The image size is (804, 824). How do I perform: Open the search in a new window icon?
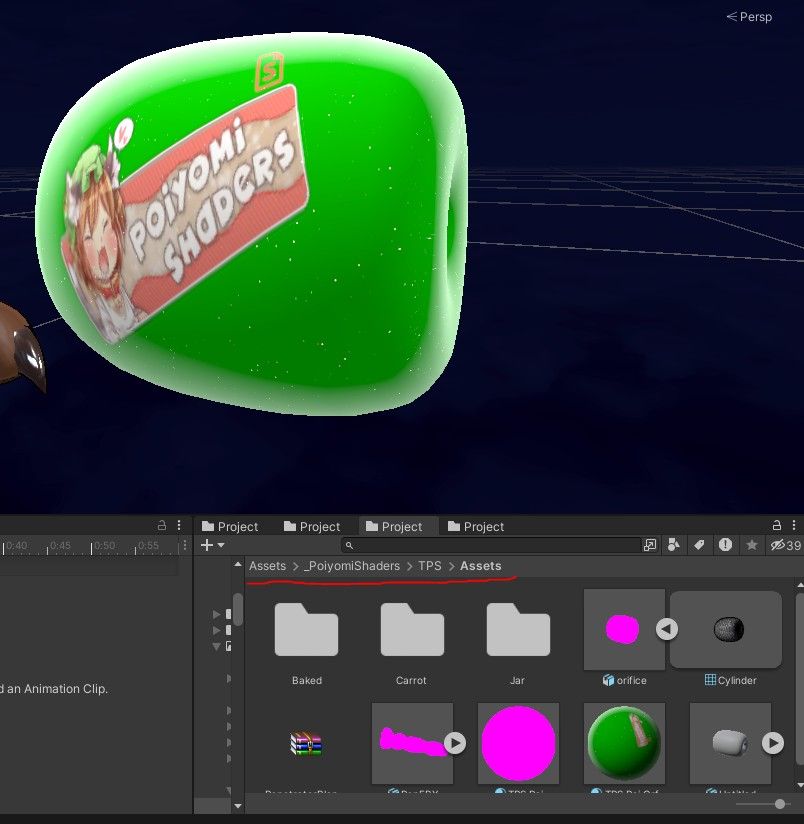[x=650, y=545]
